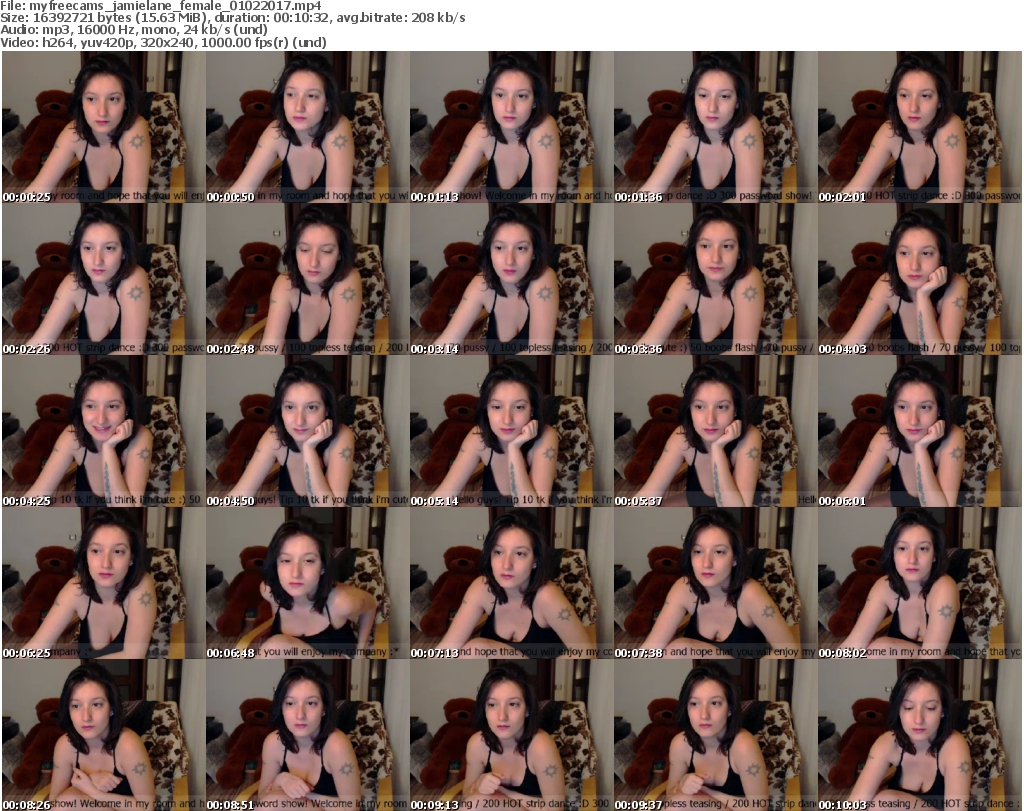Open the last thumbnail stamped 00:10:03
The image size is (1024, 811).
click(919, 736)
